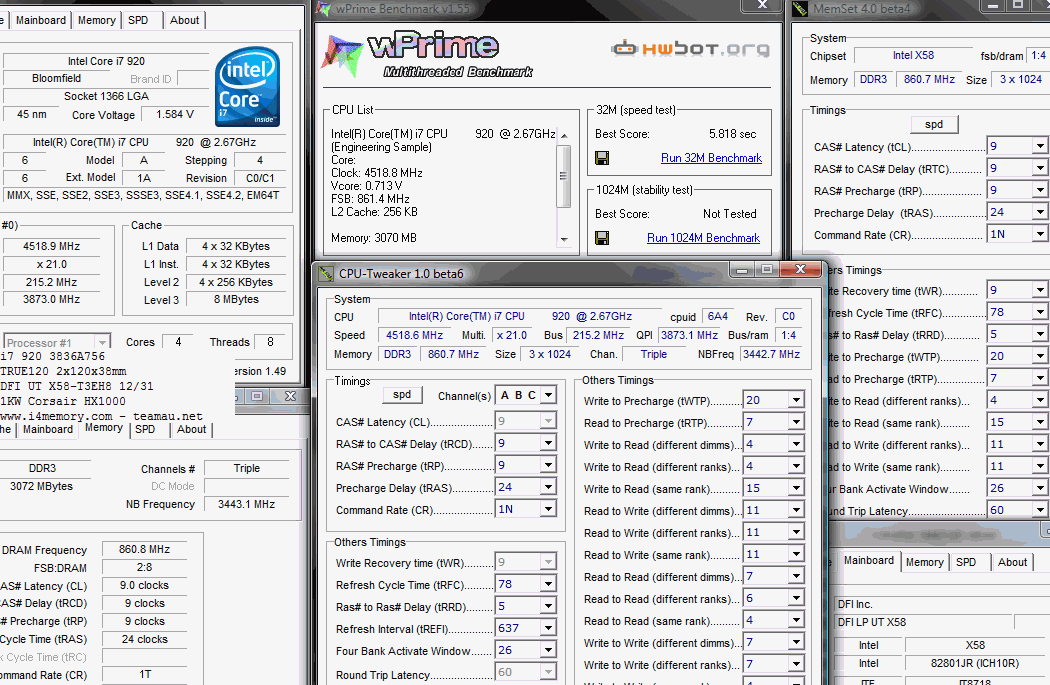Open the Write to Write (different dimms) dropdown
The image size is (1050, 685).
pos(796,643)
